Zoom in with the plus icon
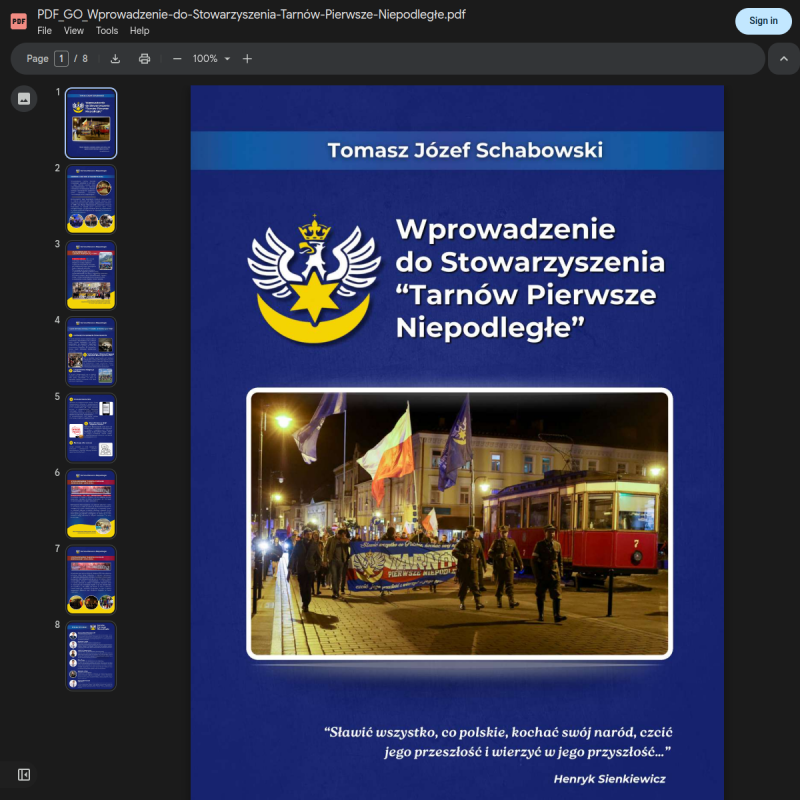 (247, 59)
